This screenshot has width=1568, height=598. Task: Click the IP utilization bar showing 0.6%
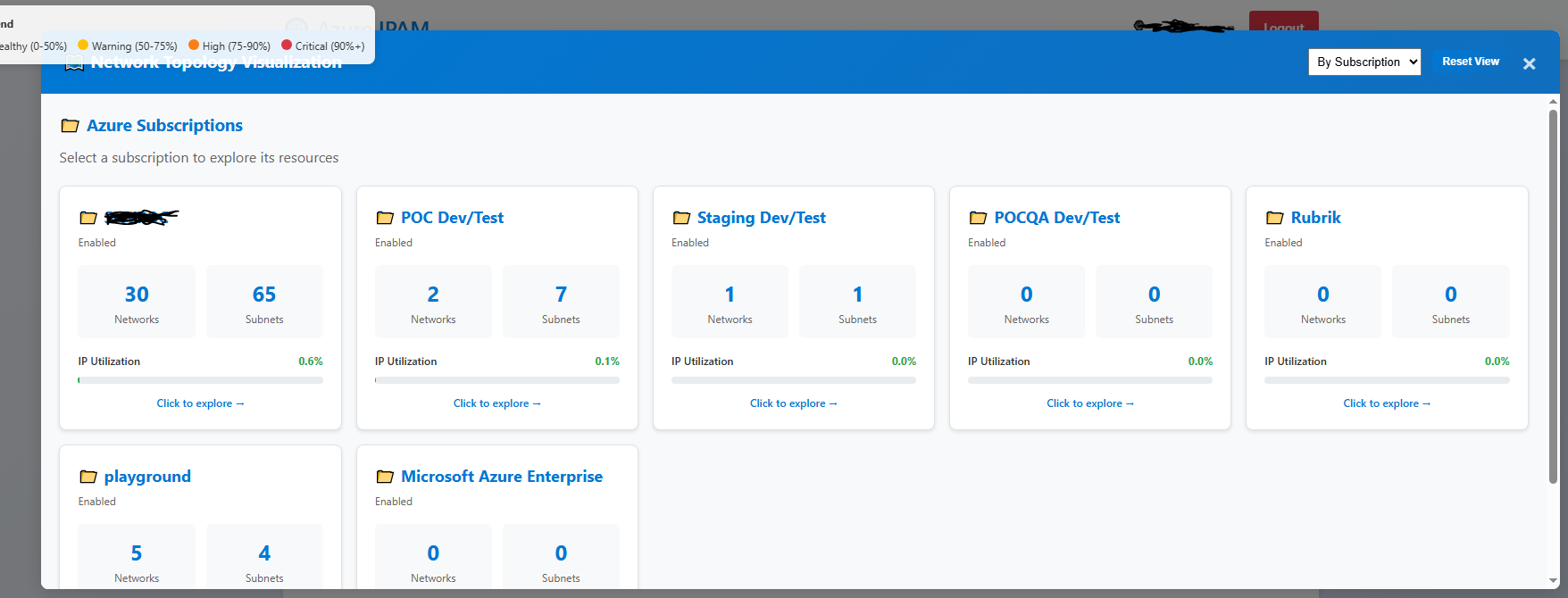pyautogui.click(x=200, y=380)
